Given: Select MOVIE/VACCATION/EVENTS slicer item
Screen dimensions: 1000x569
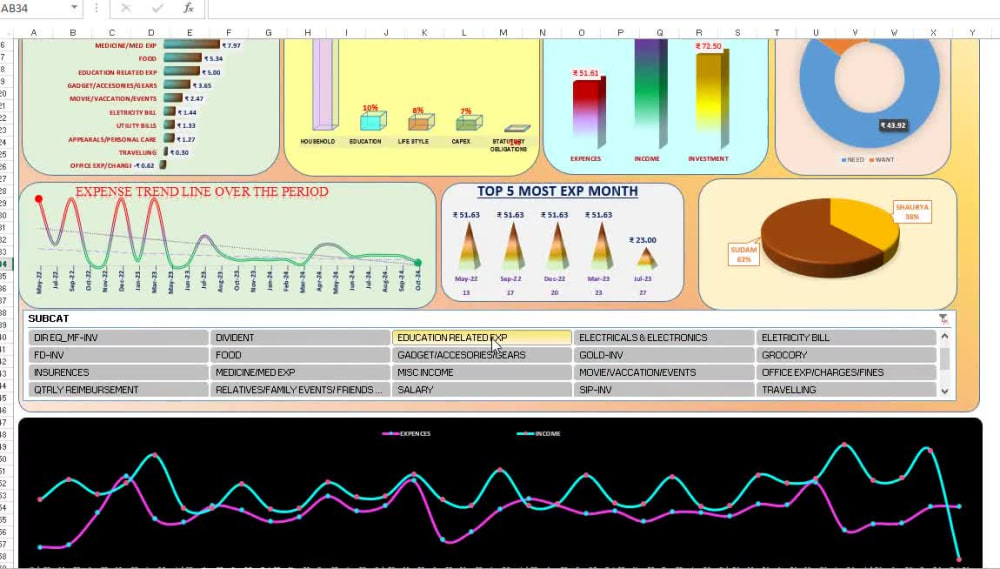Looking at the screenshot, I should click(x=664, y=372).
